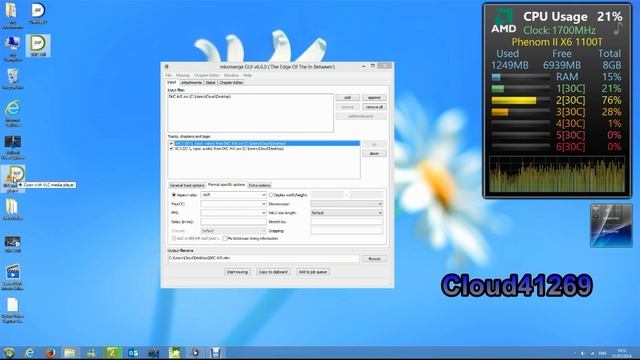Viewport: 640px width, 360px height.
Task: Click Add to job queue
Action: (x=313, y=272)
